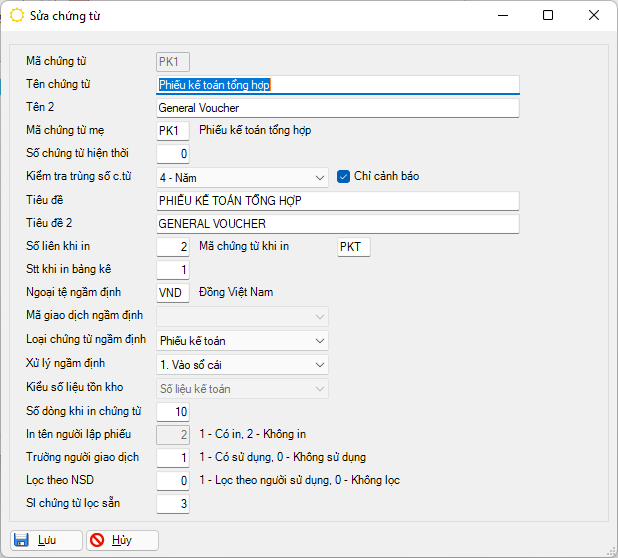Image resolution: width=618 pixels, height=558 pixels.
Task: Click the Mã chứng từ khi in field
Action: pyautogui.click(x=353, y=247)
